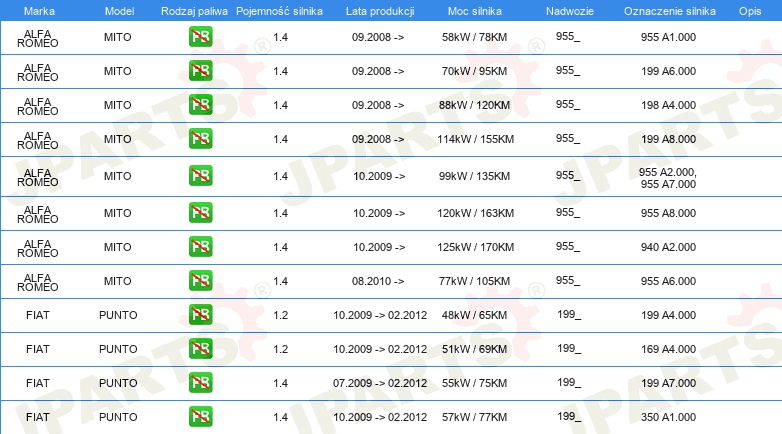Click the Moc silnika column header
782x434 pixels.
[x=475, y=11]
